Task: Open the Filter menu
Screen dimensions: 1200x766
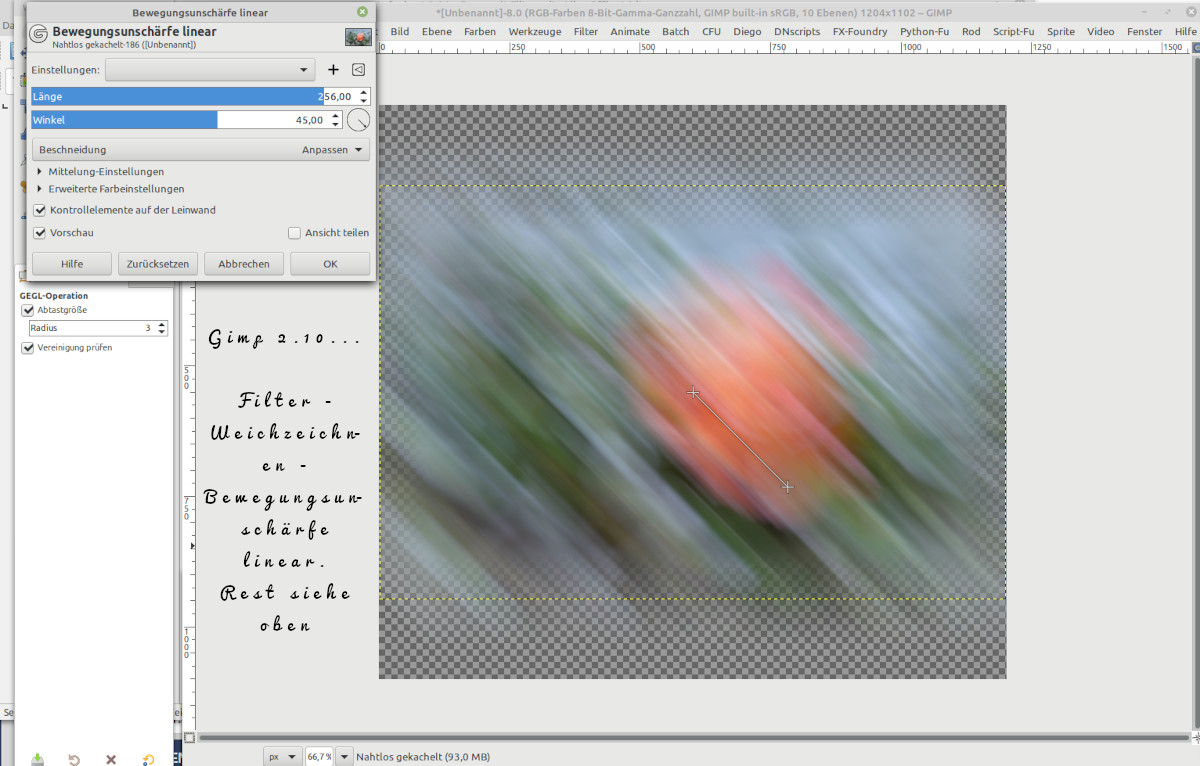Action: tap(586, 31)
